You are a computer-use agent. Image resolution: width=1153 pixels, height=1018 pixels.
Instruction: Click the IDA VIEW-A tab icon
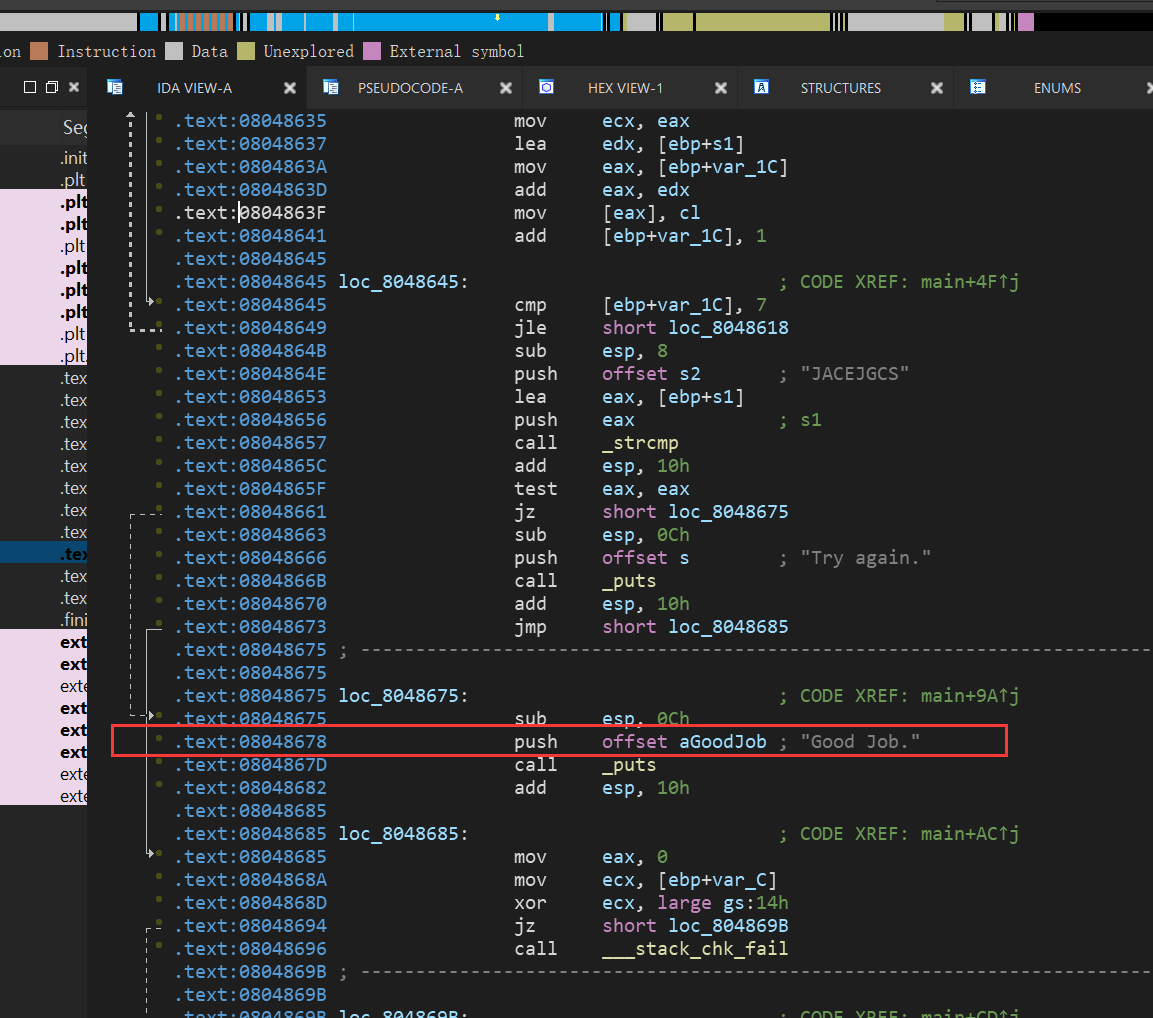(115, 88)
